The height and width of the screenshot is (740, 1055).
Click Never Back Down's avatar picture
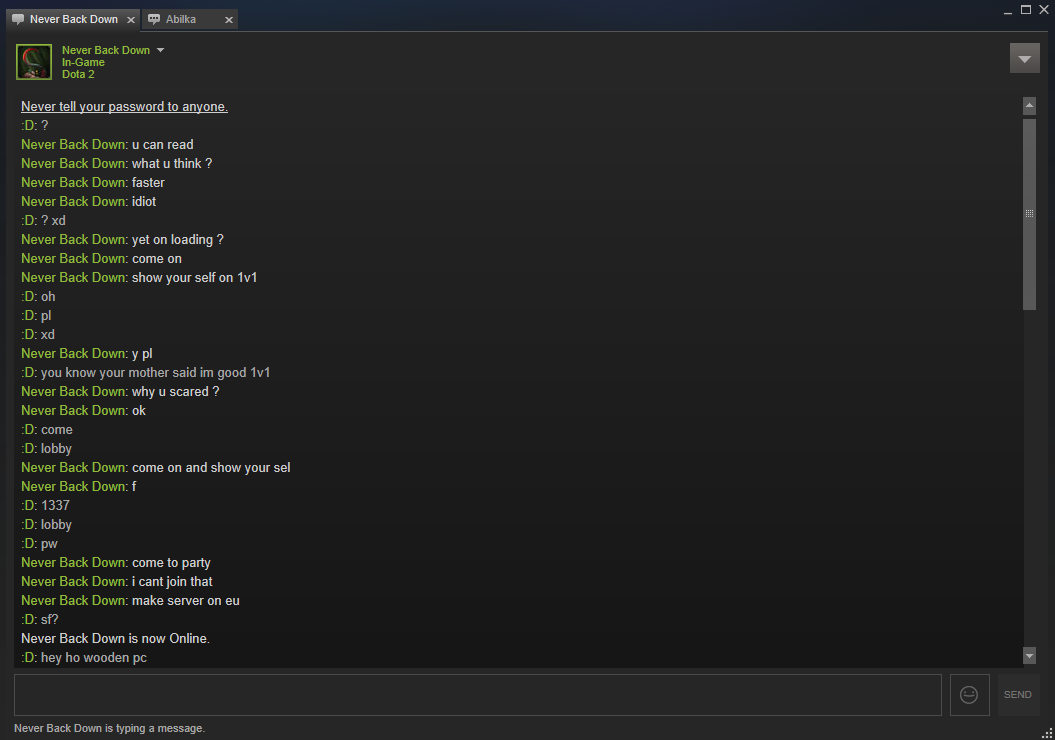coord(34,62)
